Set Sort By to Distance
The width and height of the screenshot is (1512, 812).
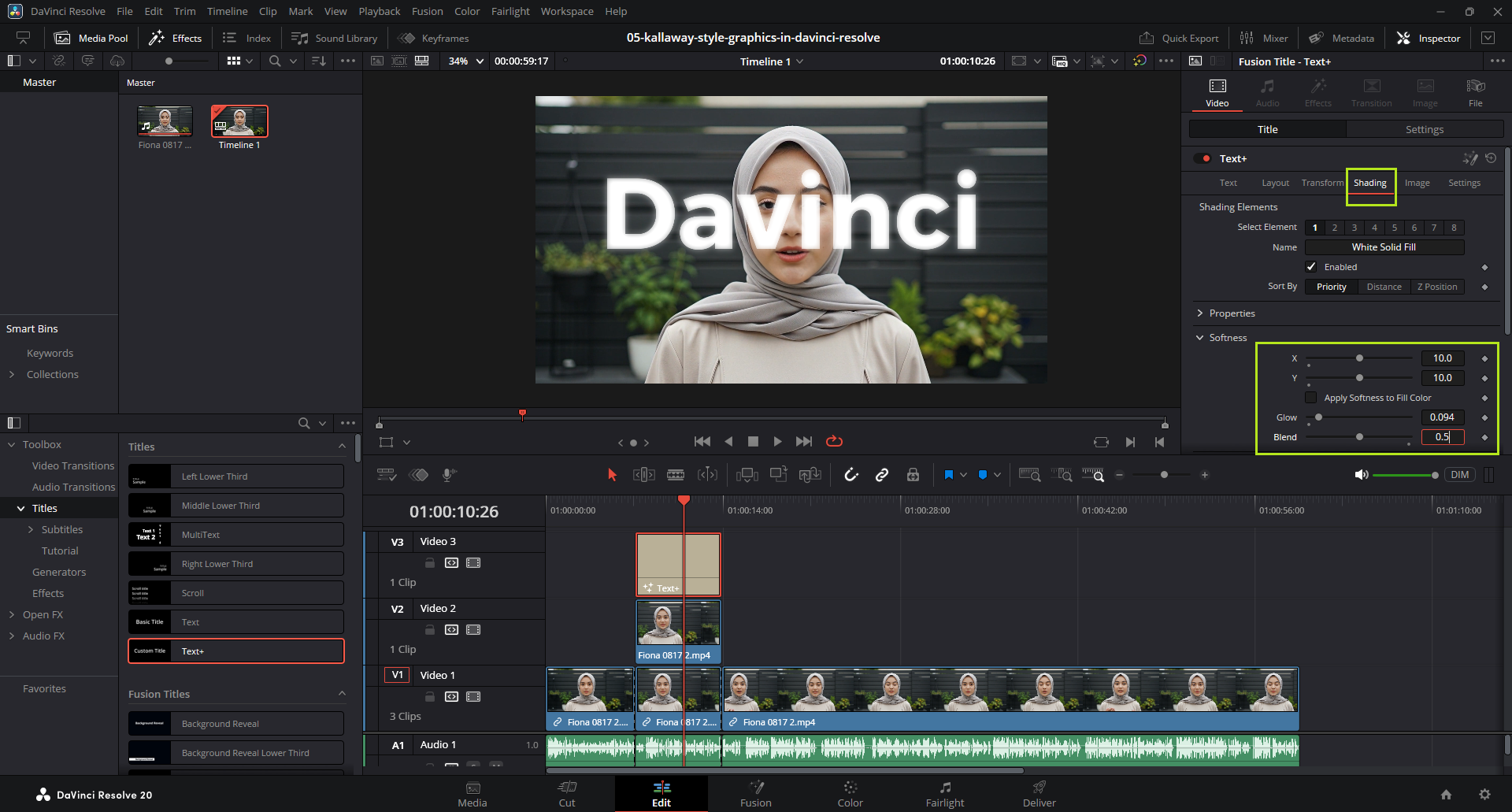[1384, 287]
